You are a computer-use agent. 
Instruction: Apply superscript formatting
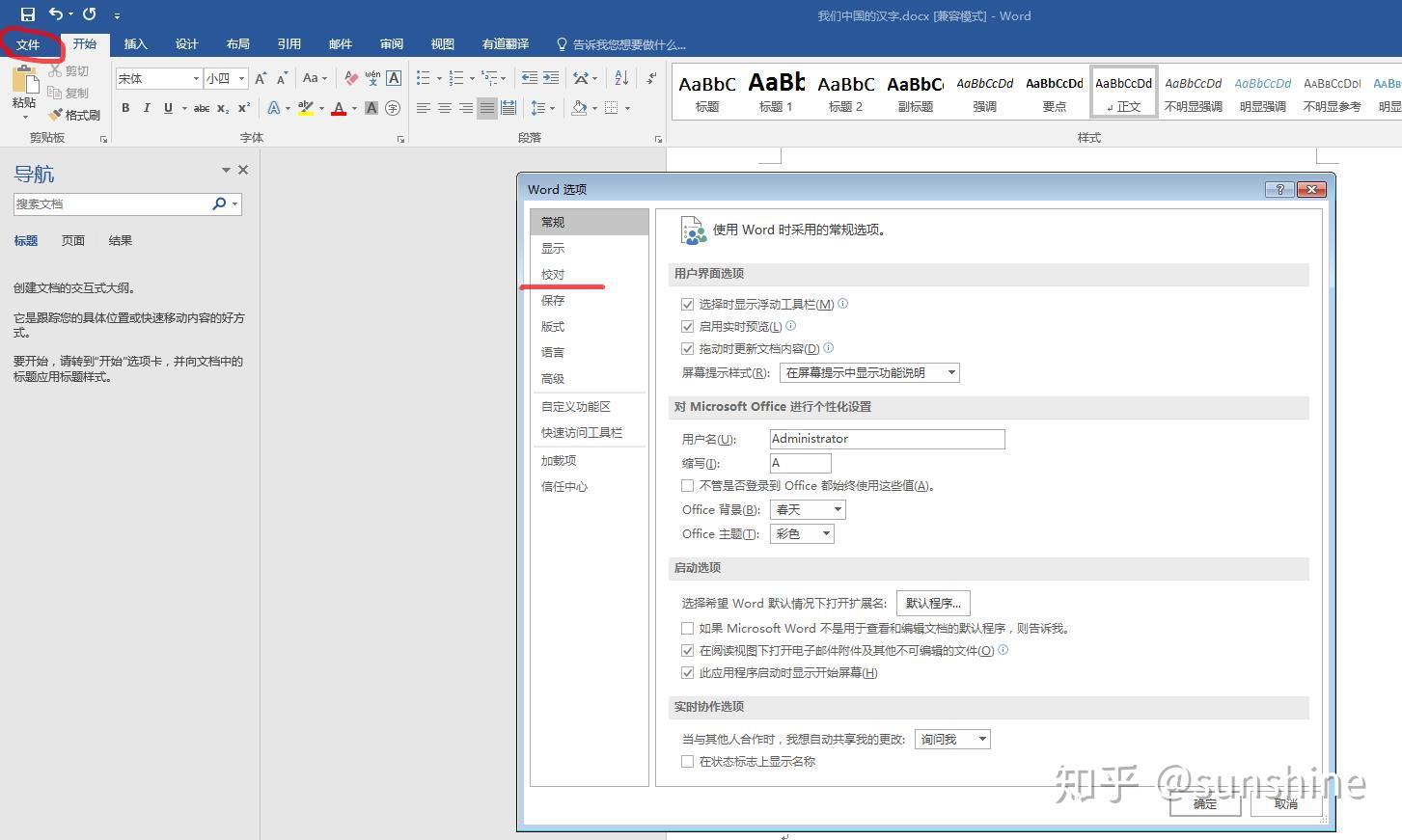(x=244, y=108)
